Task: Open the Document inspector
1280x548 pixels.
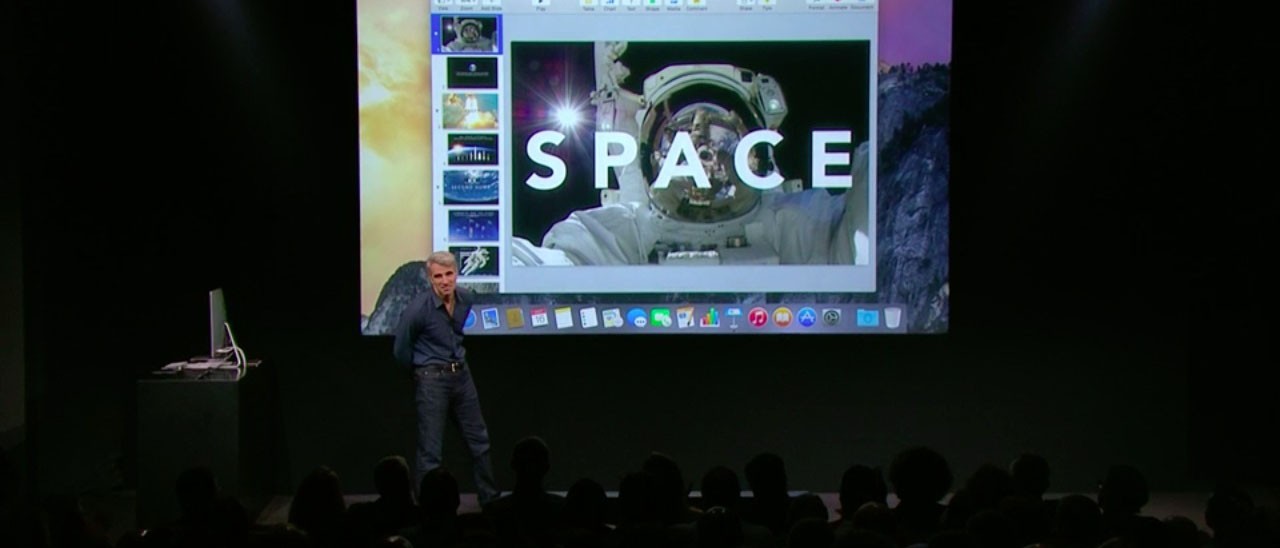Action: tap(862, 5)
